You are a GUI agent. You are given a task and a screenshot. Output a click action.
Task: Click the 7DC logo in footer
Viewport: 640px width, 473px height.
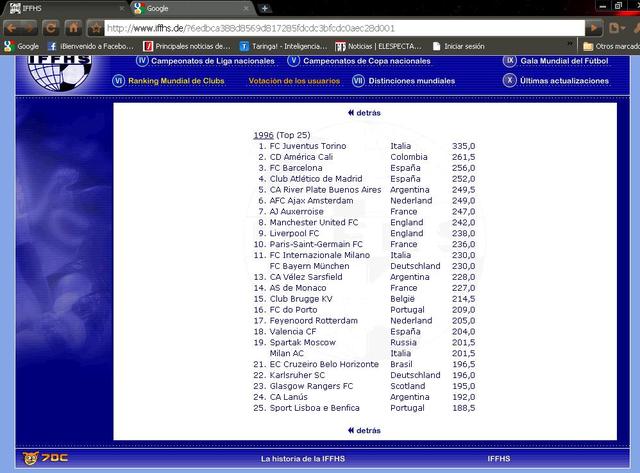(x=45, y=458)
